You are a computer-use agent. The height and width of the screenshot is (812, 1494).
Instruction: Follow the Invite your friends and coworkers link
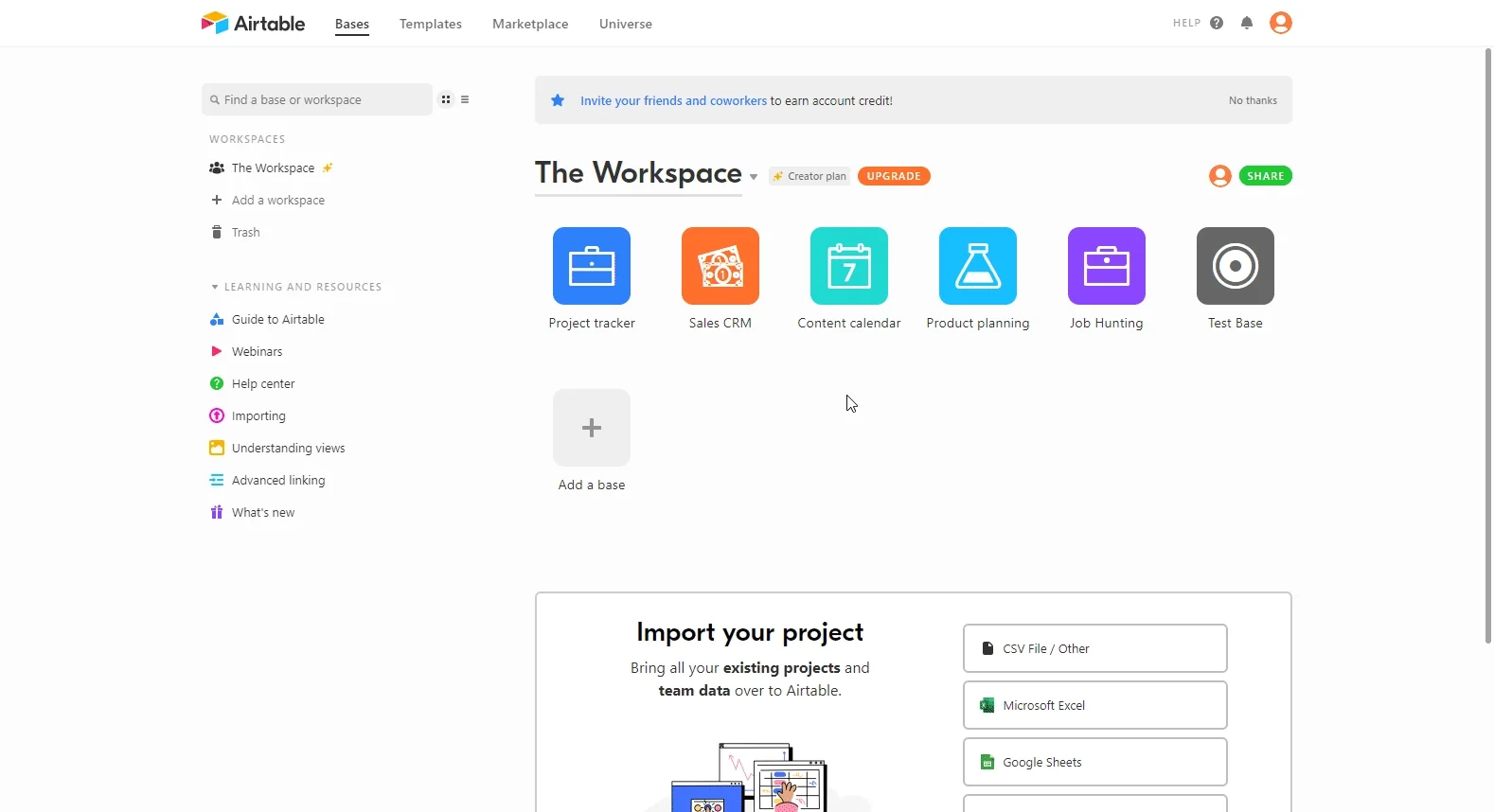pyautogui.click(x=673, y=100)
